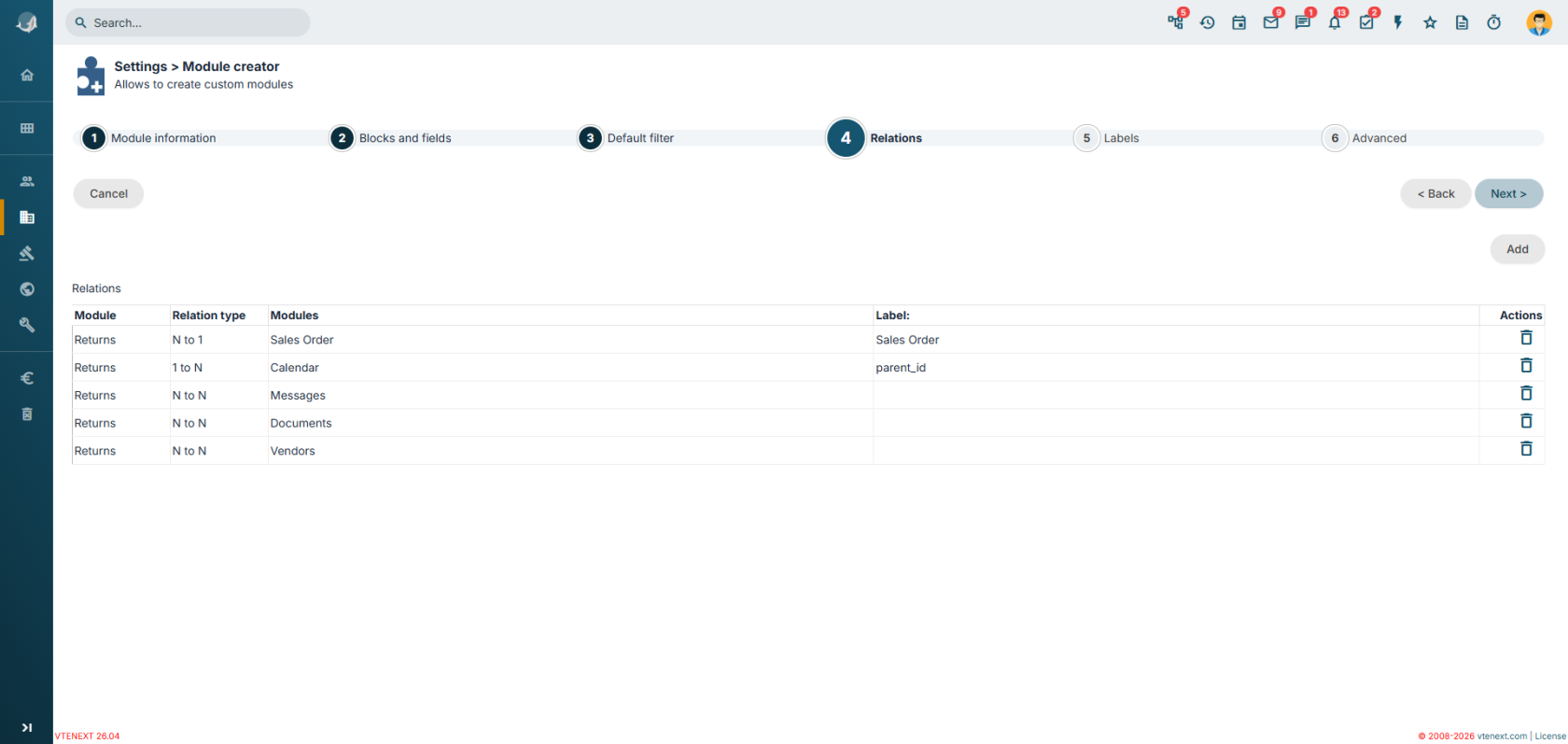
Task: Open the favorites star icon
Action: click(1430, 22)
